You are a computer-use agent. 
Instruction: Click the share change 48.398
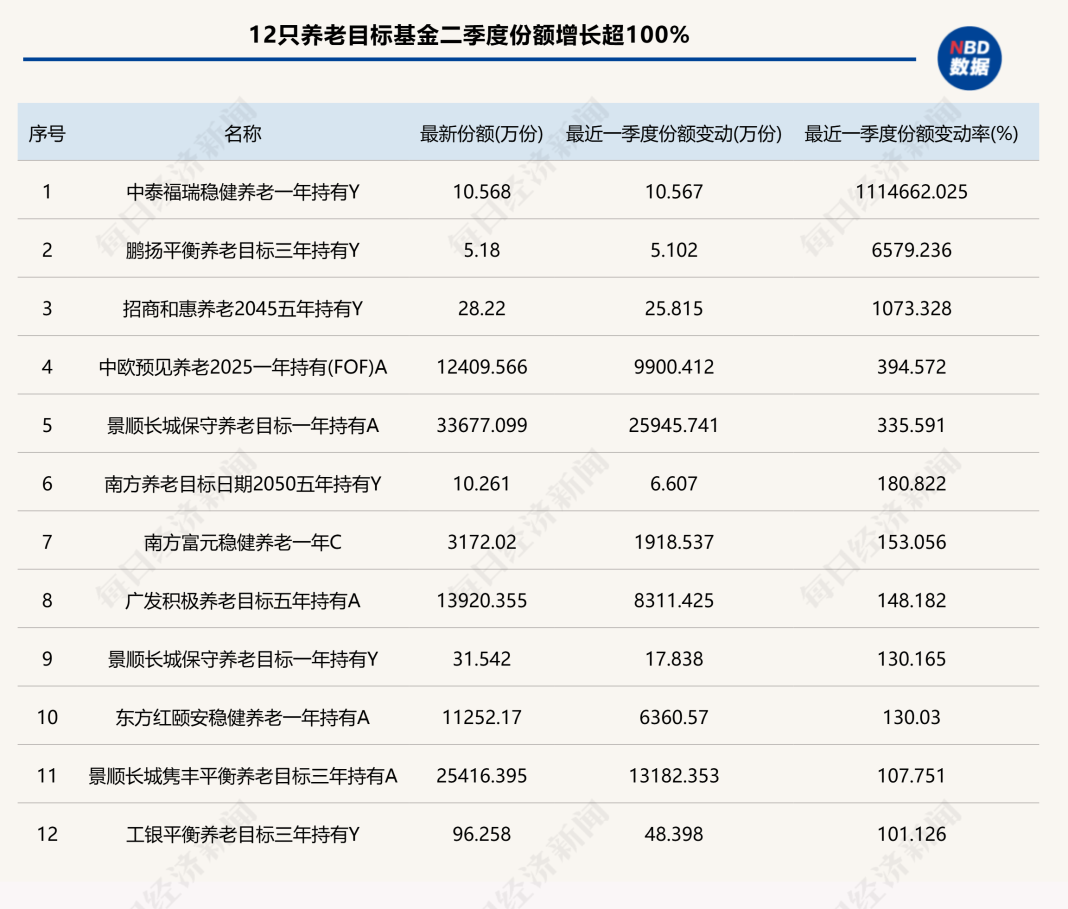674,835
